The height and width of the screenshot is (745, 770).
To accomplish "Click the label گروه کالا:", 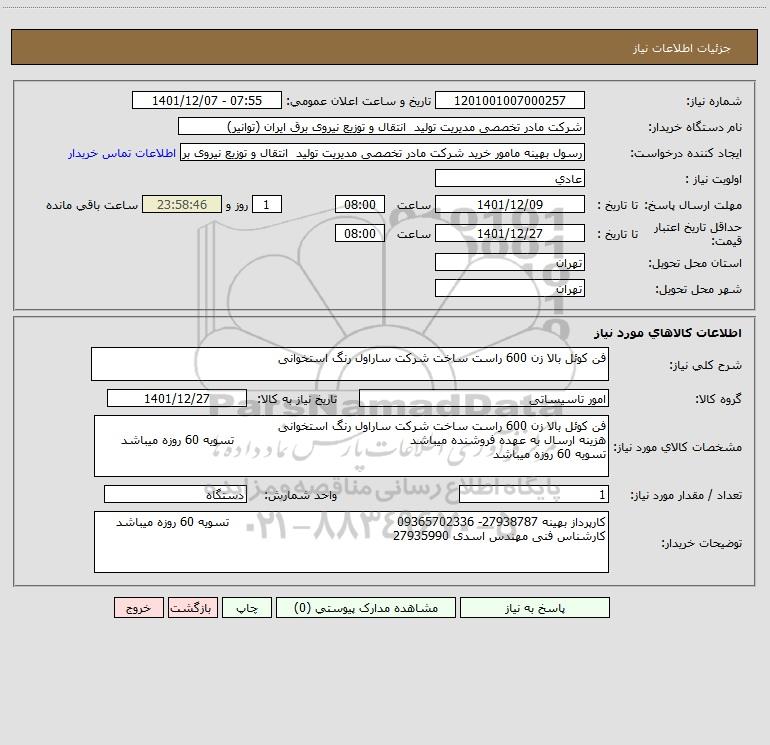I will pos(718,399).
